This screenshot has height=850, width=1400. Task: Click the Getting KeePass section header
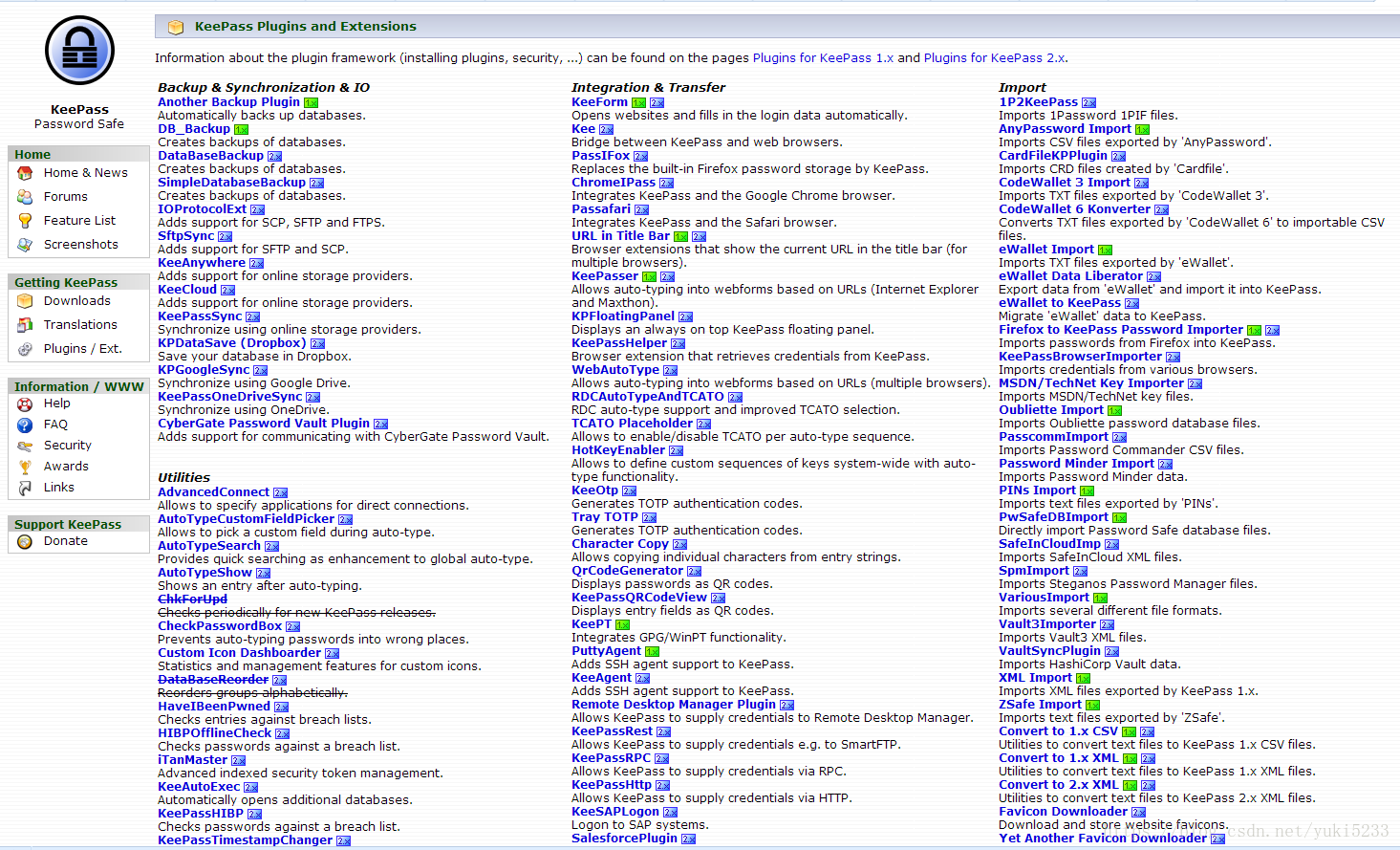click(x=78, y=282)
